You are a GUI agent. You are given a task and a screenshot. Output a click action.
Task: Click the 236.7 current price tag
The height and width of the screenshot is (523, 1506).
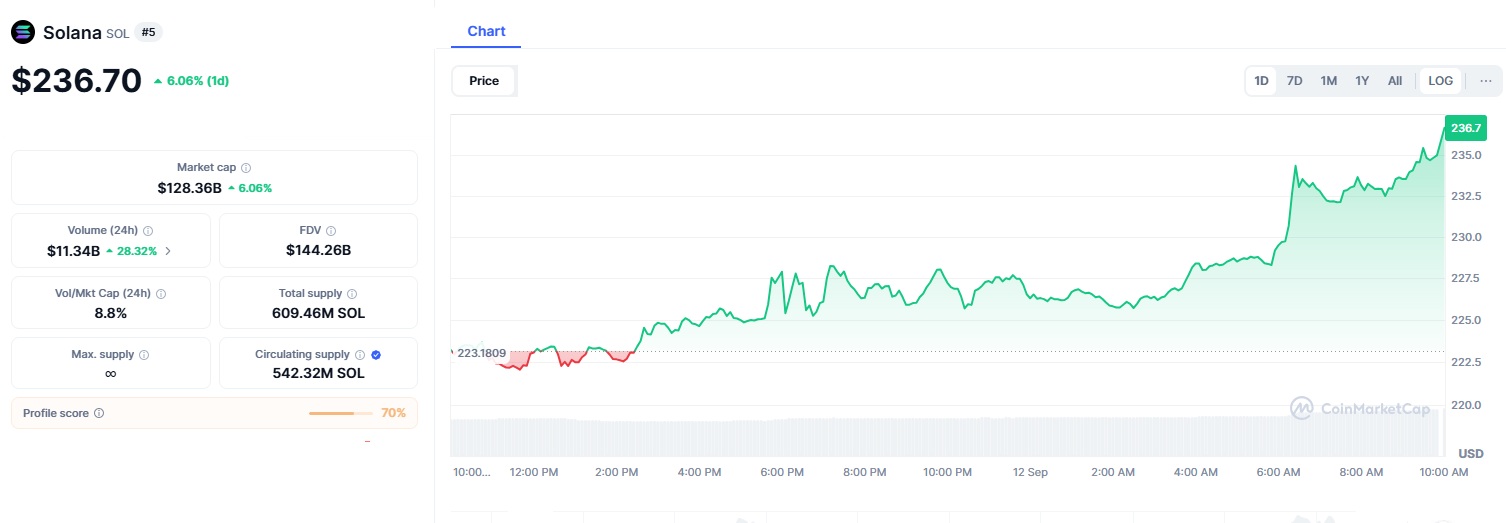coord(1466,128)
